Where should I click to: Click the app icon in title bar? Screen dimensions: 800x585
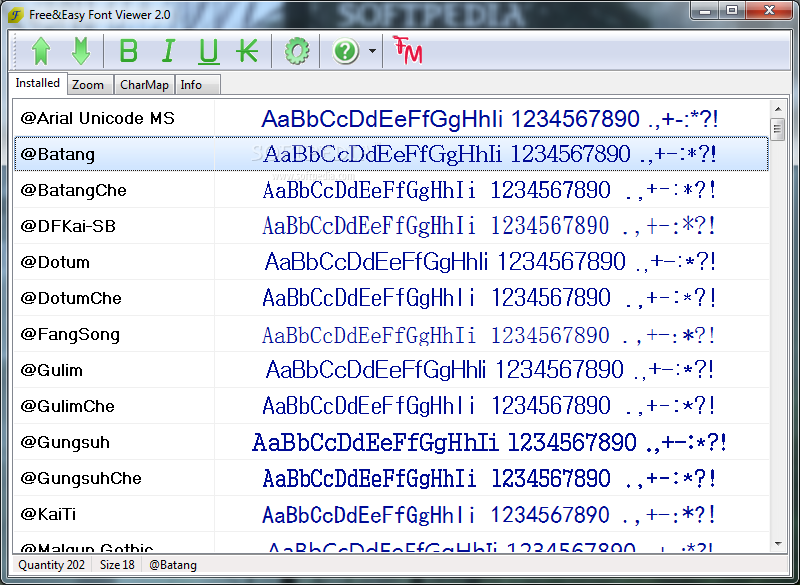pos(16,15)
